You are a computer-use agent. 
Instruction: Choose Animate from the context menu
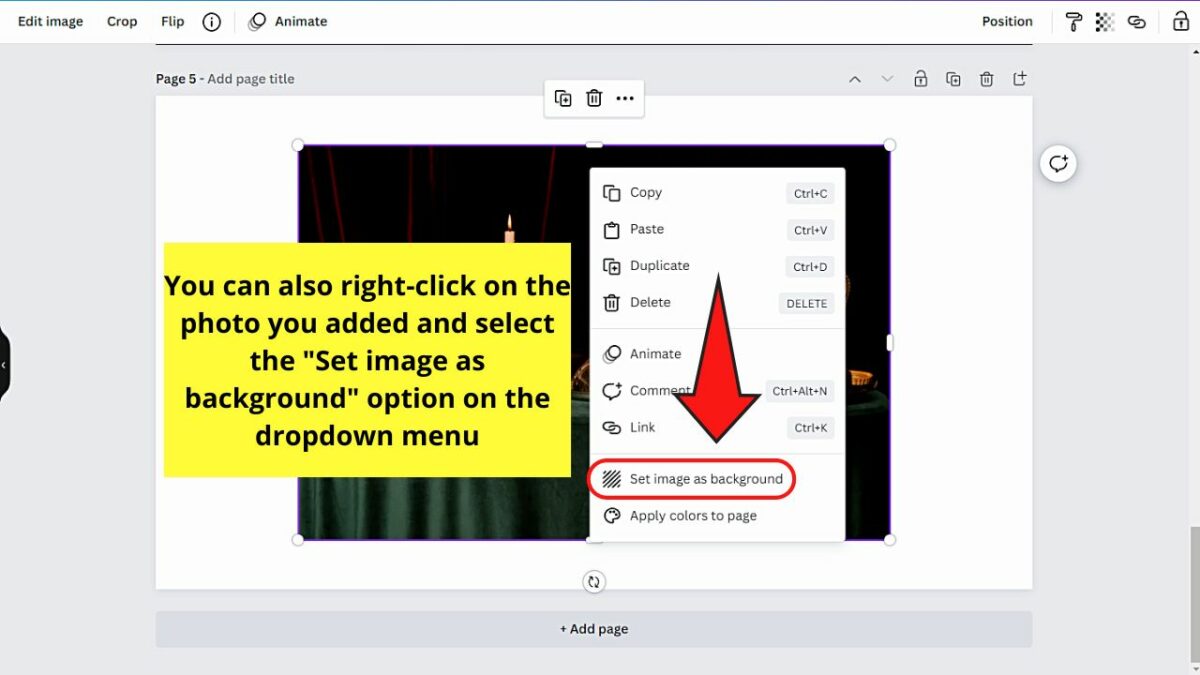(x=717, y=354)
